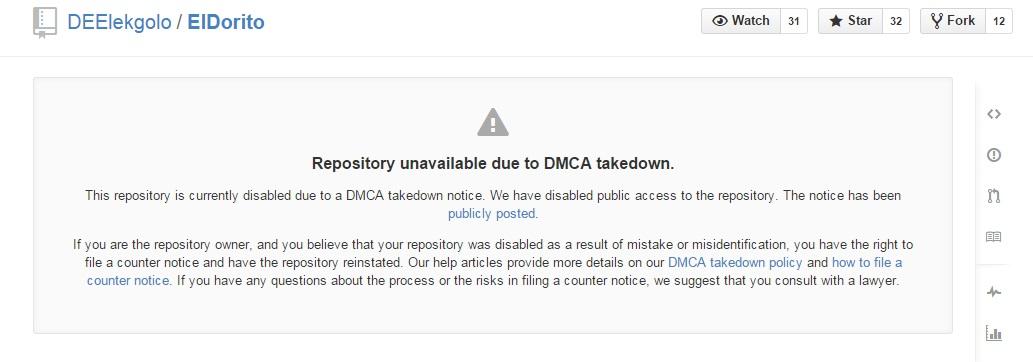The width and height of the screenshot is (1033, 362).
Task: Star the ElDorito repository
Action: coord(849,21)
